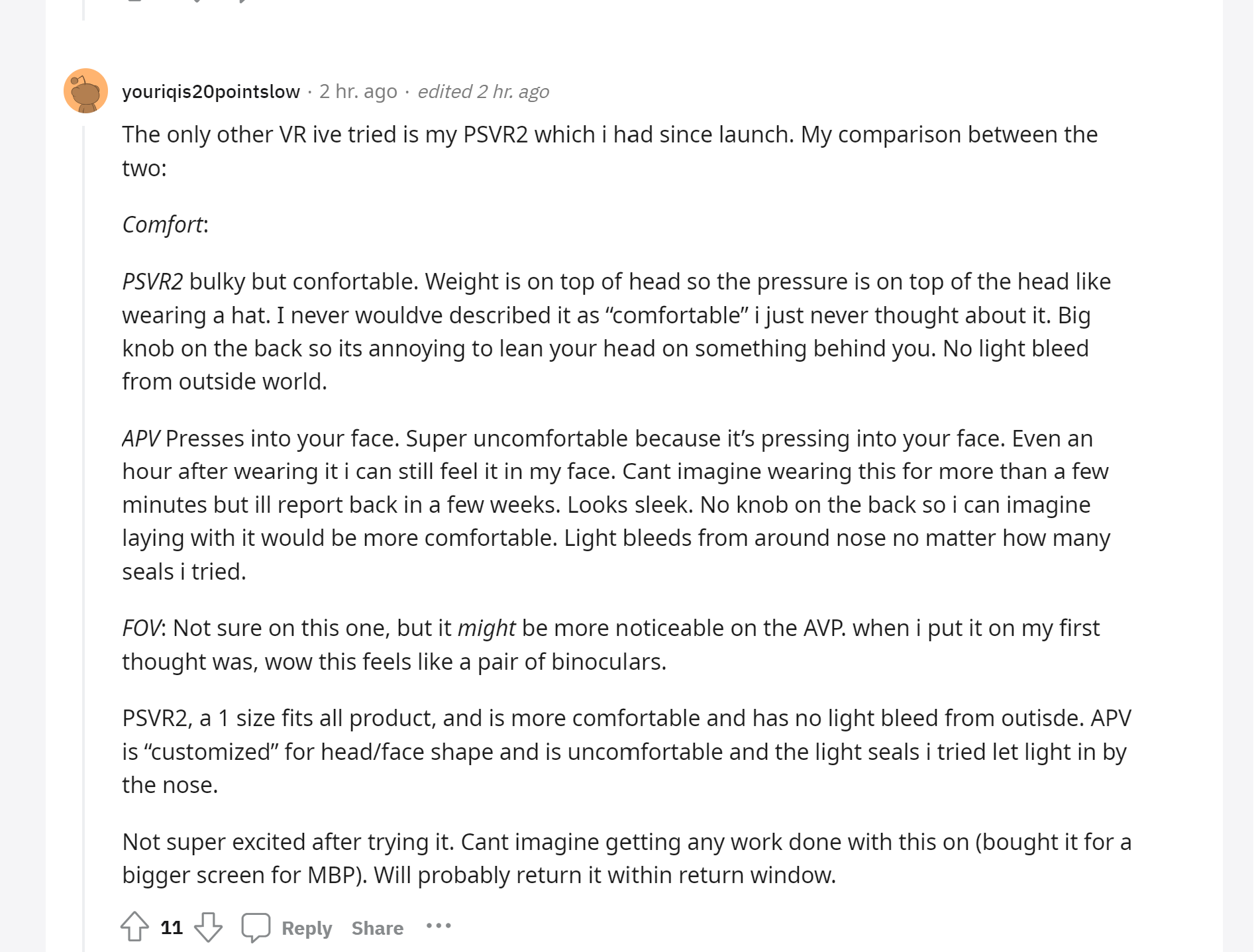
Task: Click italic 'PSVR2' starting the bulky paragraph
Action: click(152, 282)
